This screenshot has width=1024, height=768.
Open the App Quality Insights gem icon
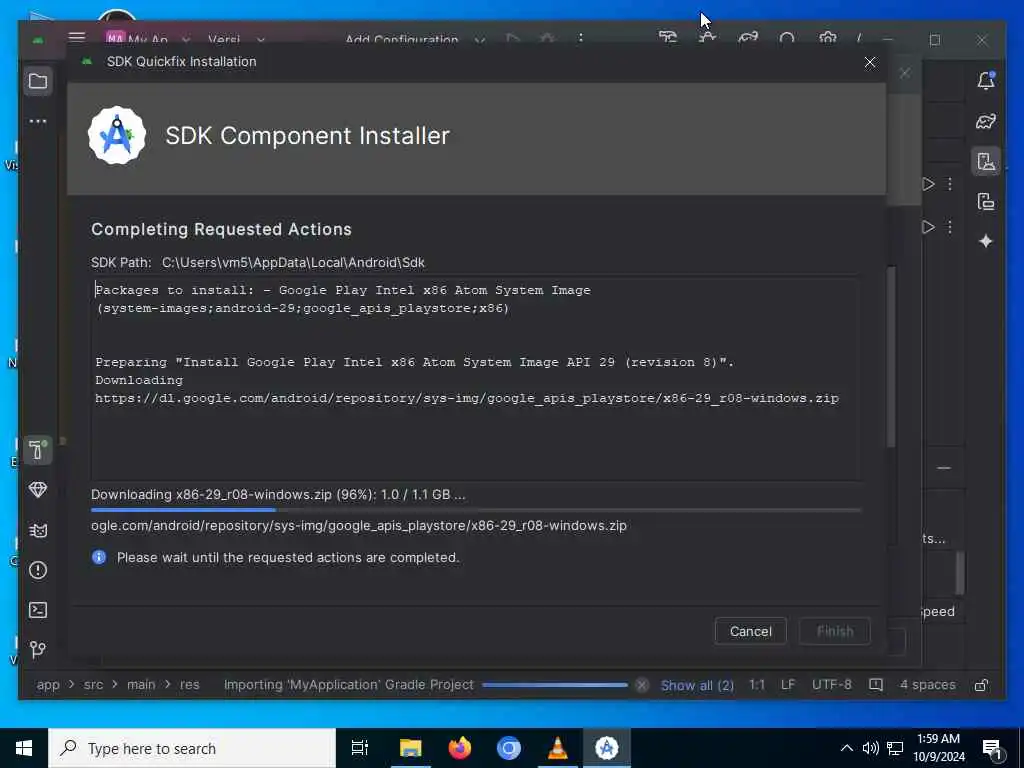click(x=38, y=490)
